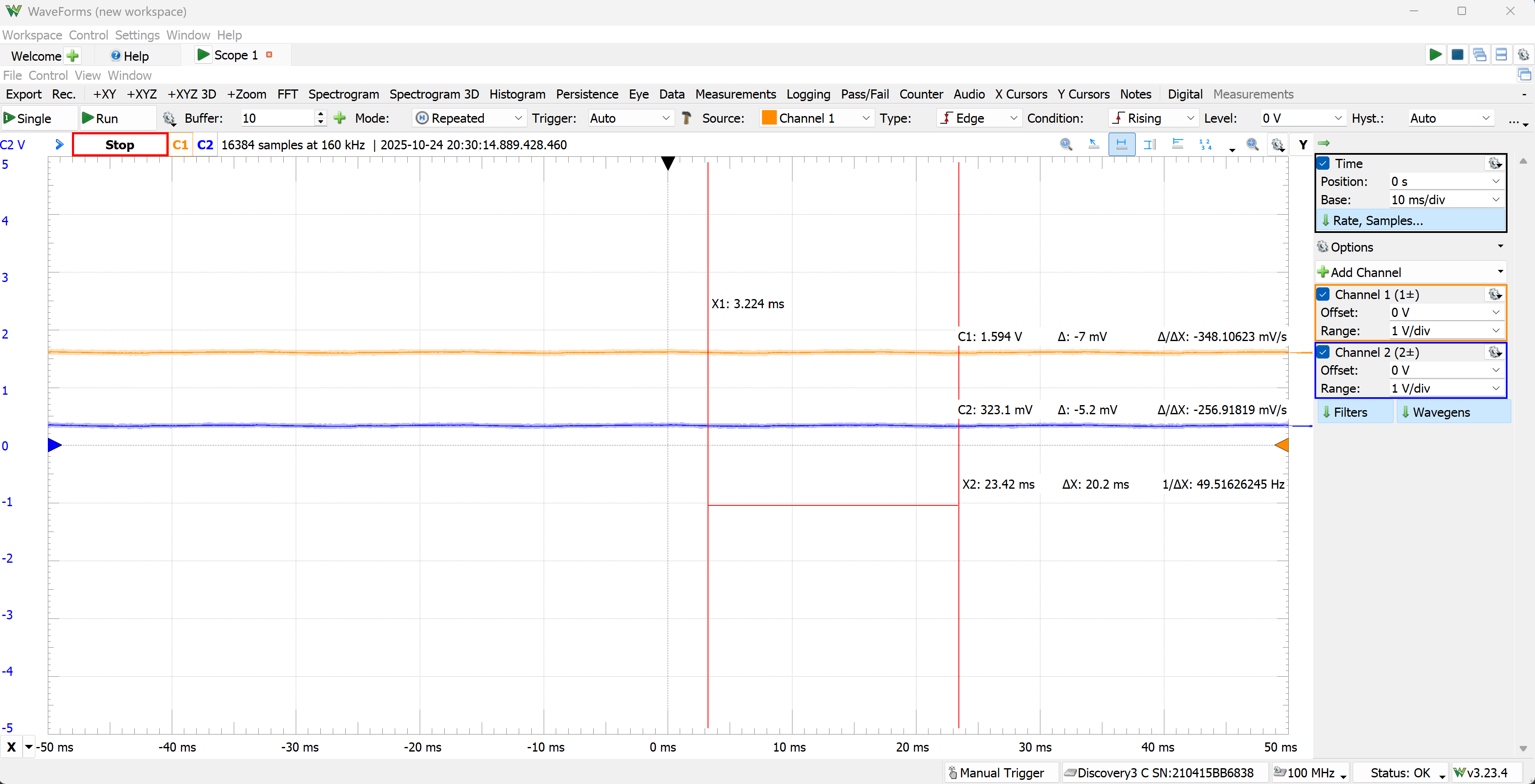Open Time panel gear settings
The height and width of the screenshot is (784, 1535).
point(1494,163)
